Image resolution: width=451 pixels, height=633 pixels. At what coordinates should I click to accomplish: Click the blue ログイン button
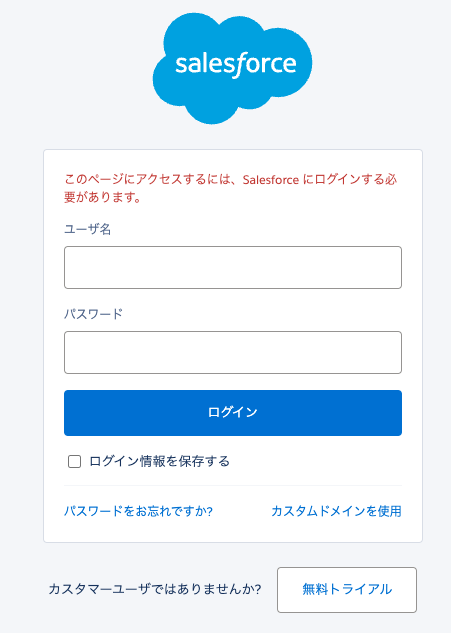pos(233,413)
